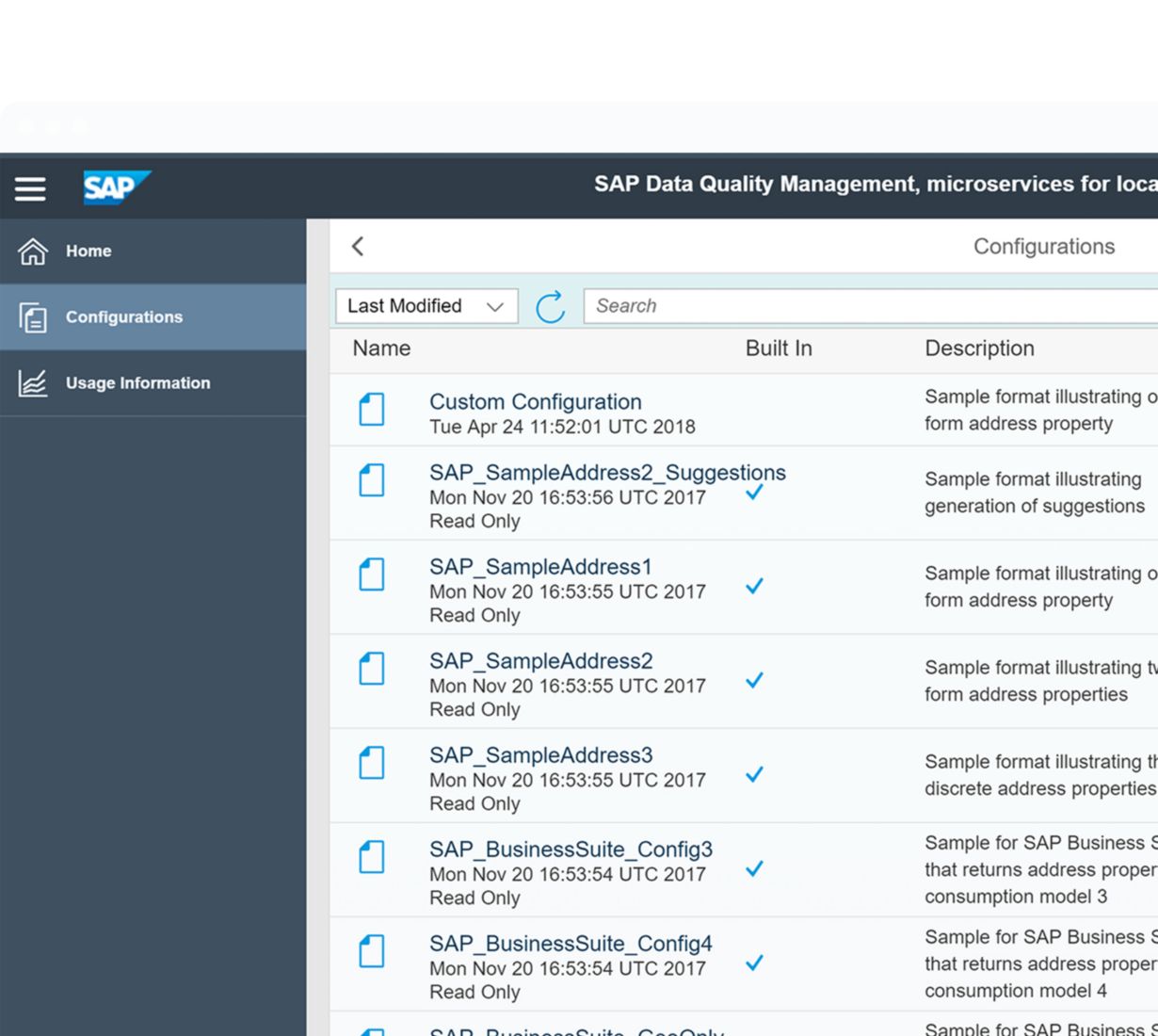Click Built In checkmark for SAP_SampleAddress3

pos(754,774)
